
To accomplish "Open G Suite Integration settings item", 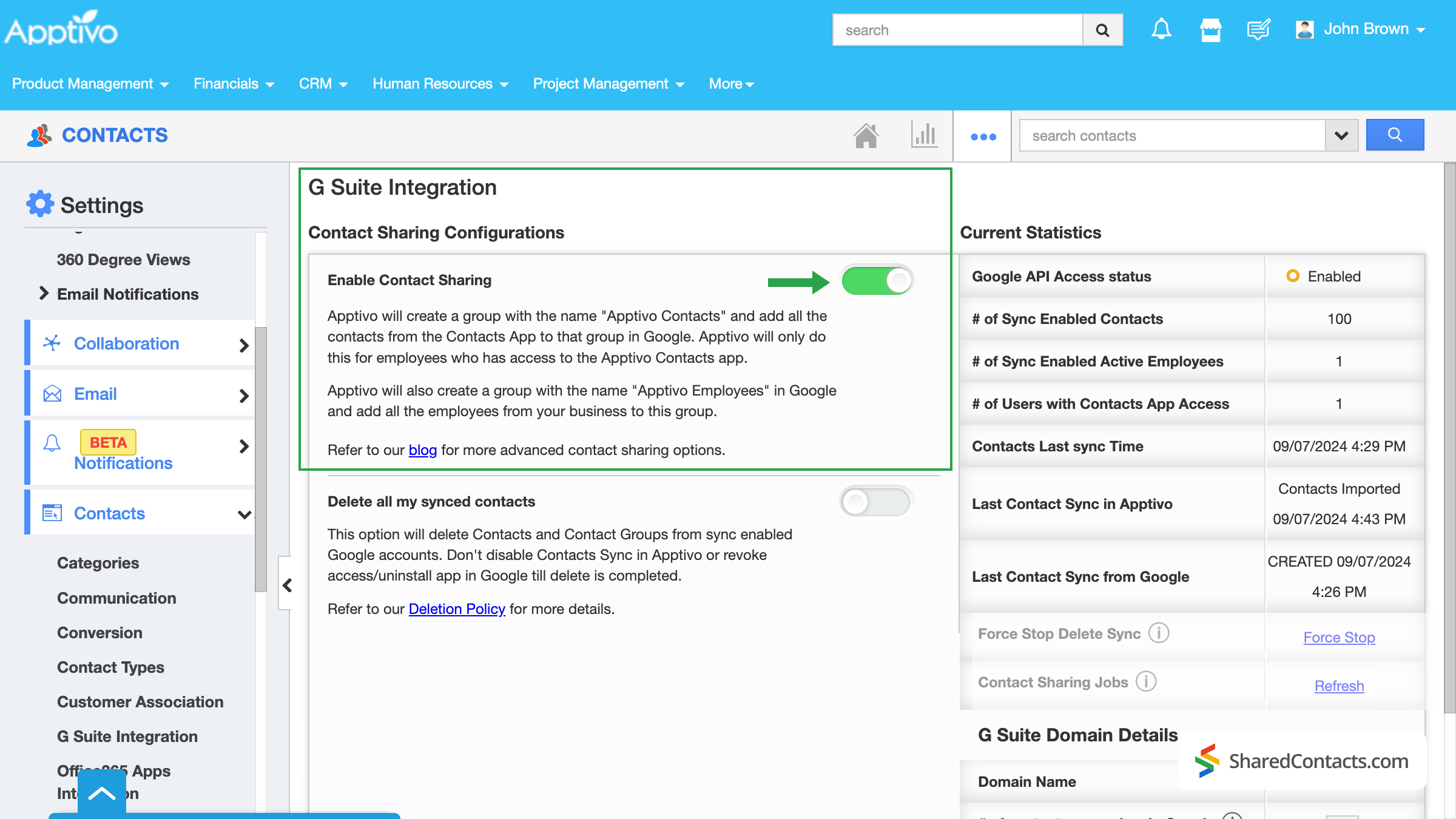I will (127, 736).
